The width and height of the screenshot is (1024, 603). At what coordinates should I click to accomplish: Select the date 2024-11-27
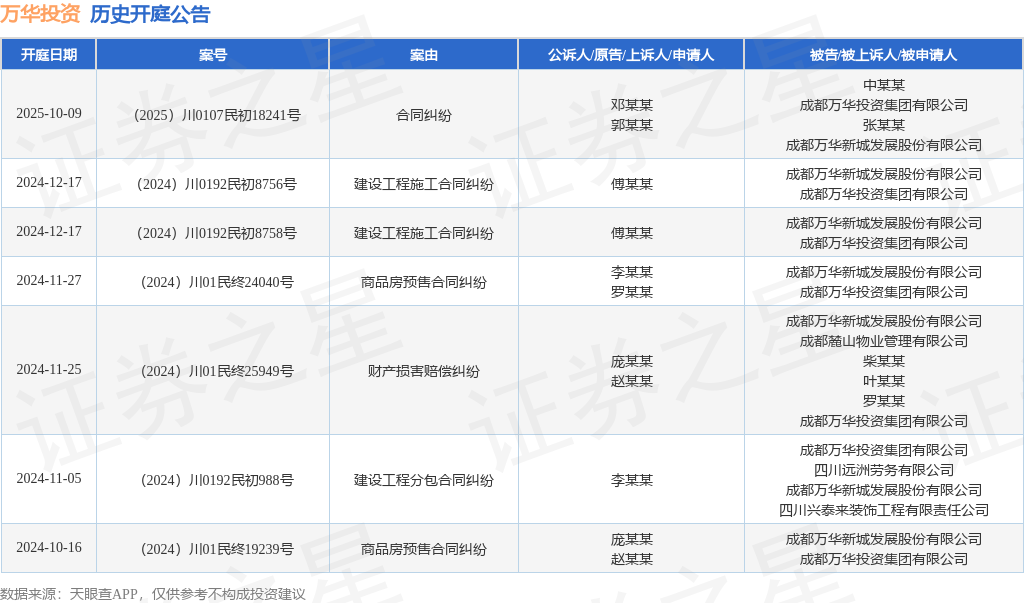click(49, 281)
